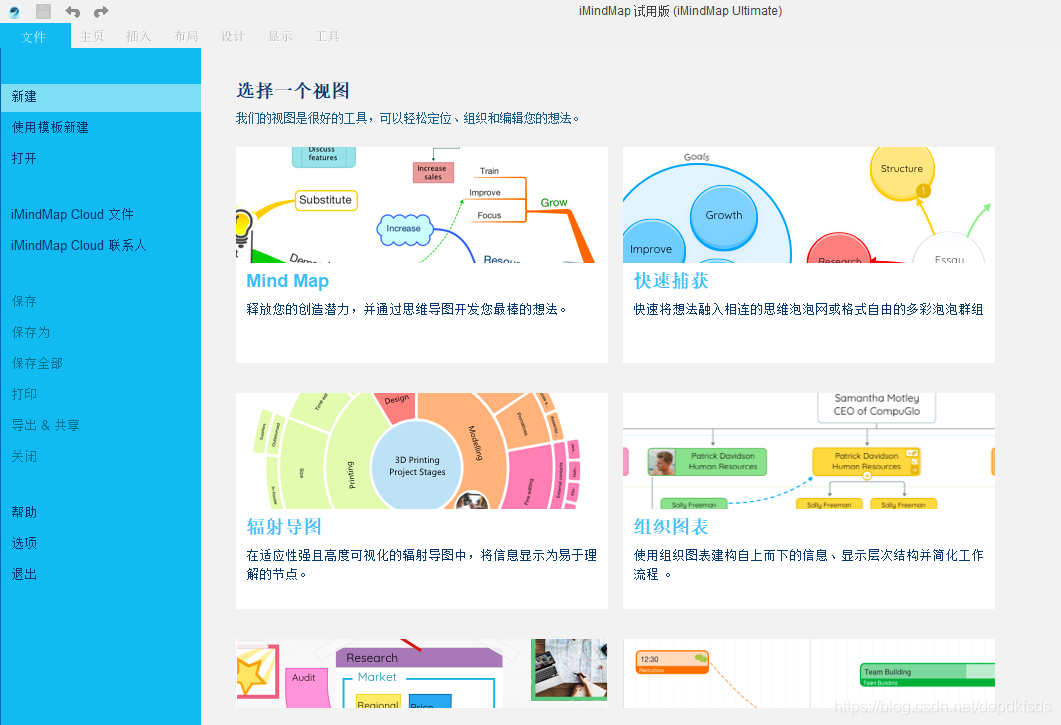The height and width of the screenshot is (725, 1061).
Task: Open the 文件 tab
Action: 34,37
